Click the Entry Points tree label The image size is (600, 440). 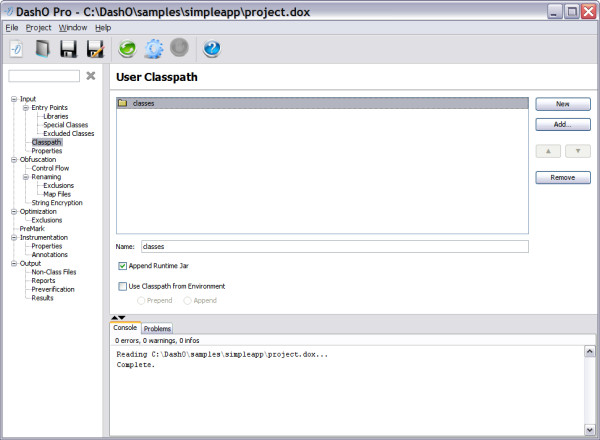coord(49,108)
